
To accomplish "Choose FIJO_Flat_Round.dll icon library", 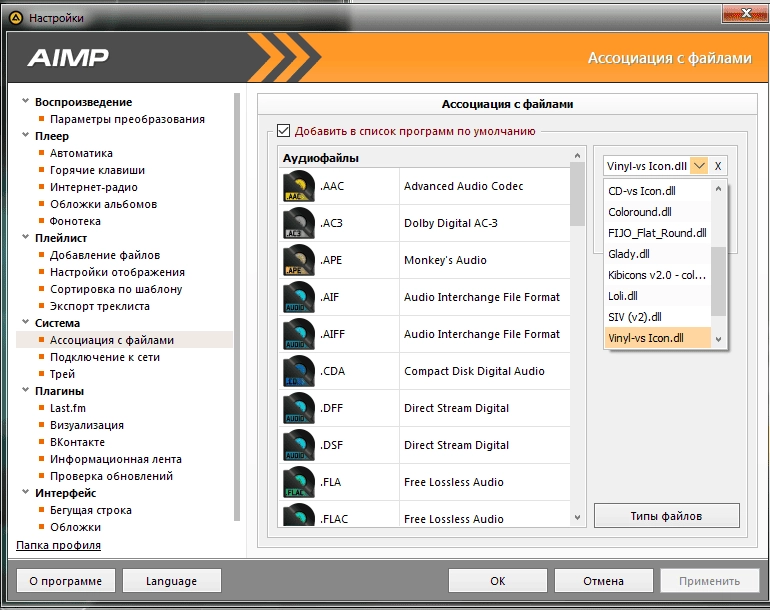I will coord(658,233).
